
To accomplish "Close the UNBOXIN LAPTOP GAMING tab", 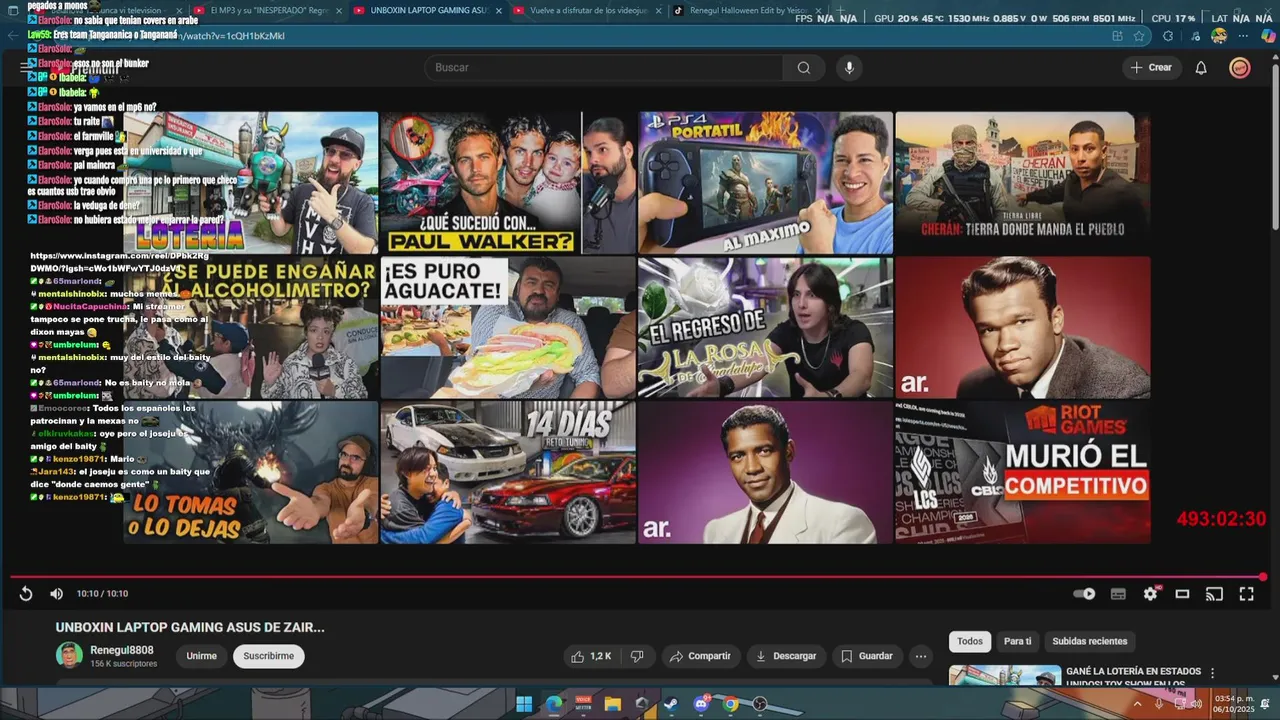I will click(x=499, y=10).
